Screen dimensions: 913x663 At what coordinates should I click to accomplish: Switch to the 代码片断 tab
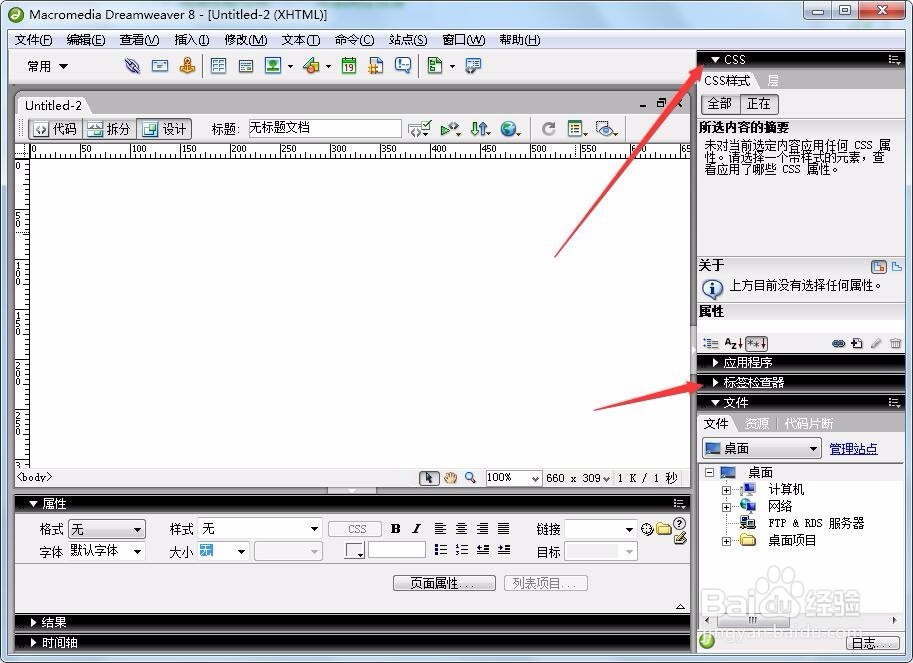point(808,423)
